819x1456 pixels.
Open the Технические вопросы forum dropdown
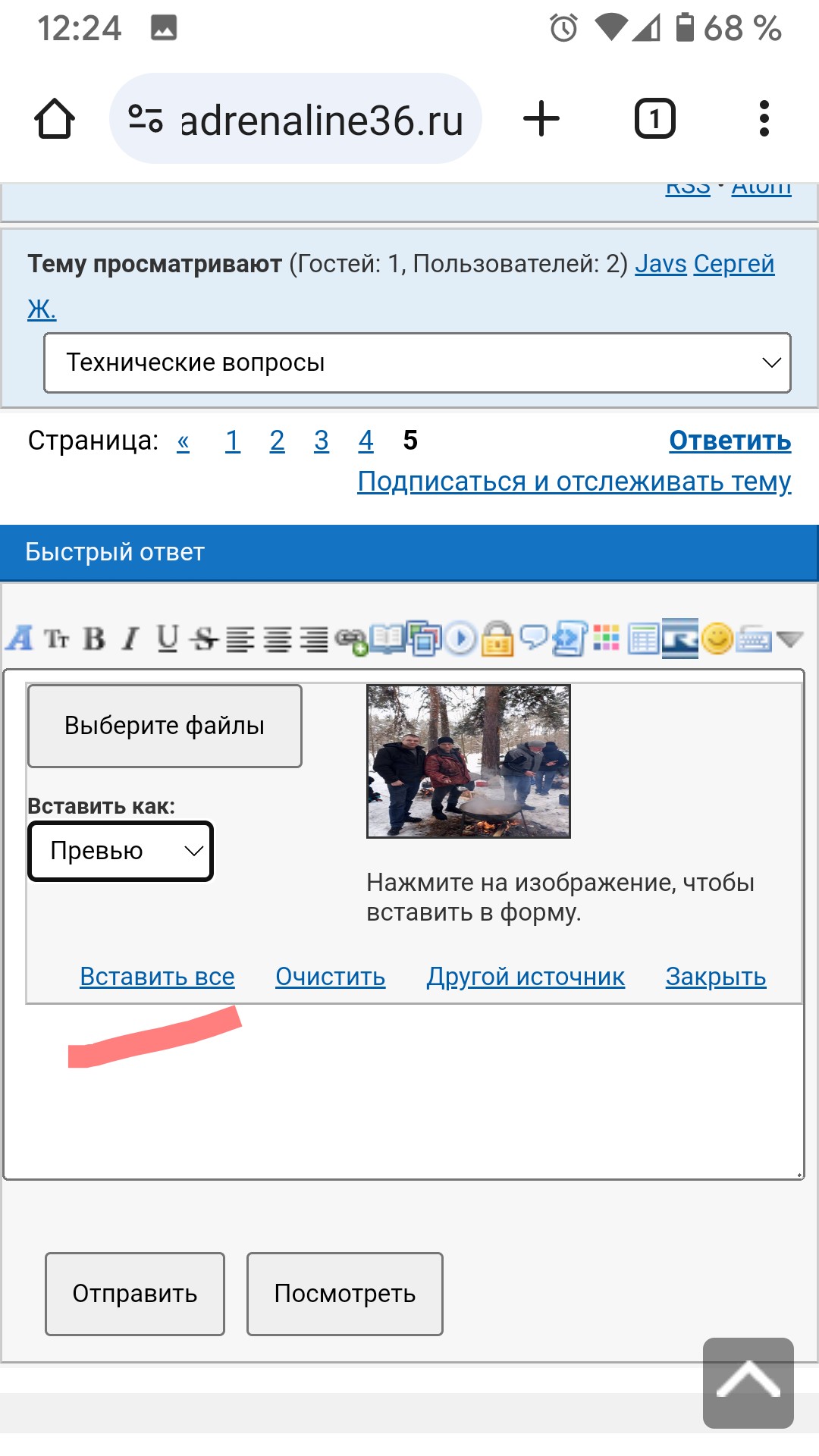[x=417, y=362]
